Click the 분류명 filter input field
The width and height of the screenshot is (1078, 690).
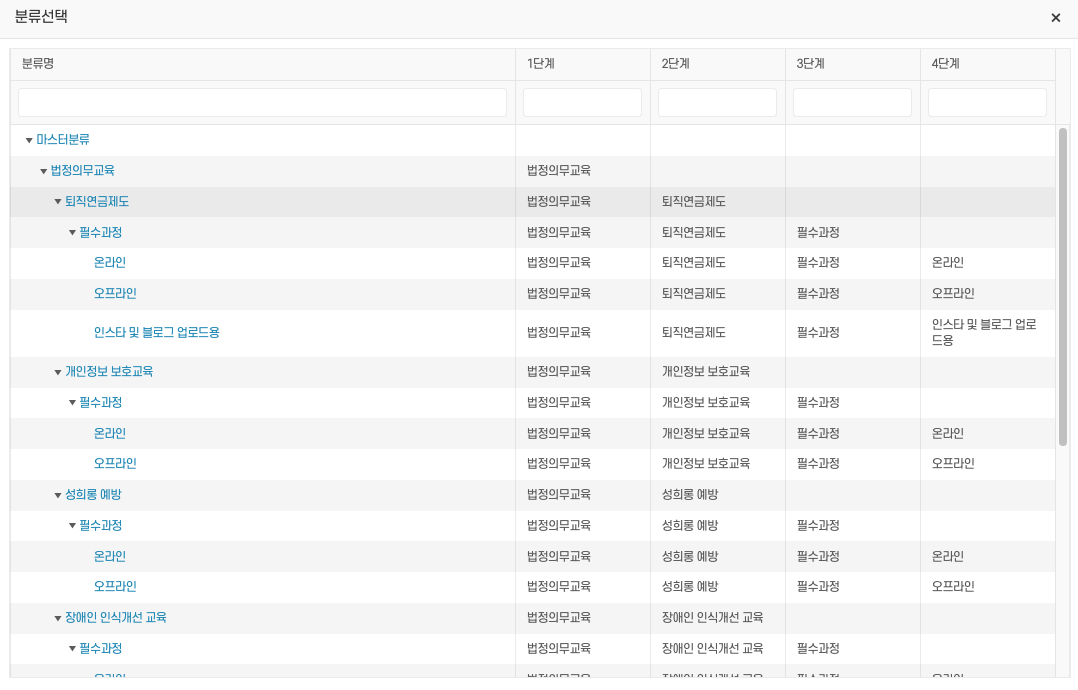tap(262, 103)
